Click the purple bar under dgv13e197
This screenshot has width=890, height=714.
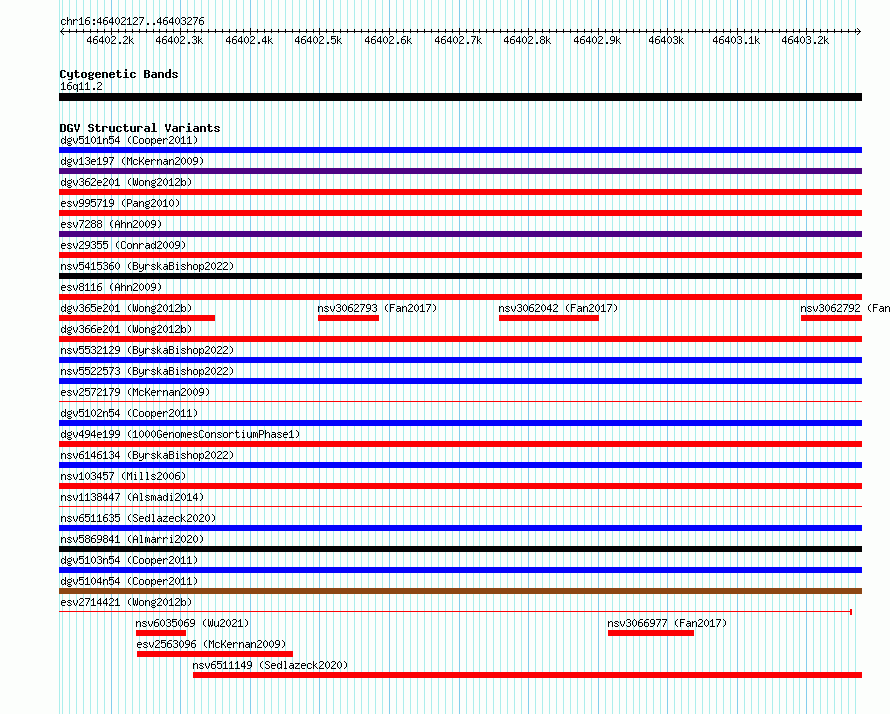tap(460, 171)
